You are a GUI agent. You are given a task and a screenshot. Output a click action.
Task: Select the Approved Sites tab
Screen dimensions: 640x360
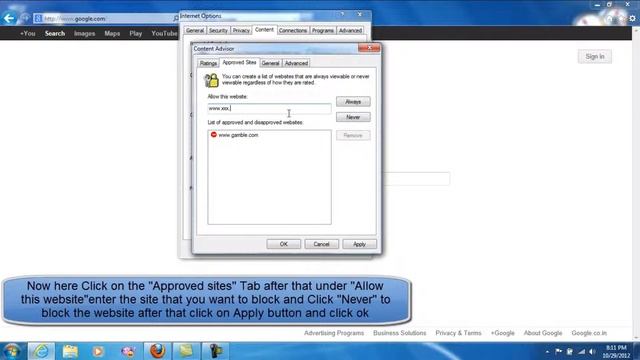click(239, 62)
